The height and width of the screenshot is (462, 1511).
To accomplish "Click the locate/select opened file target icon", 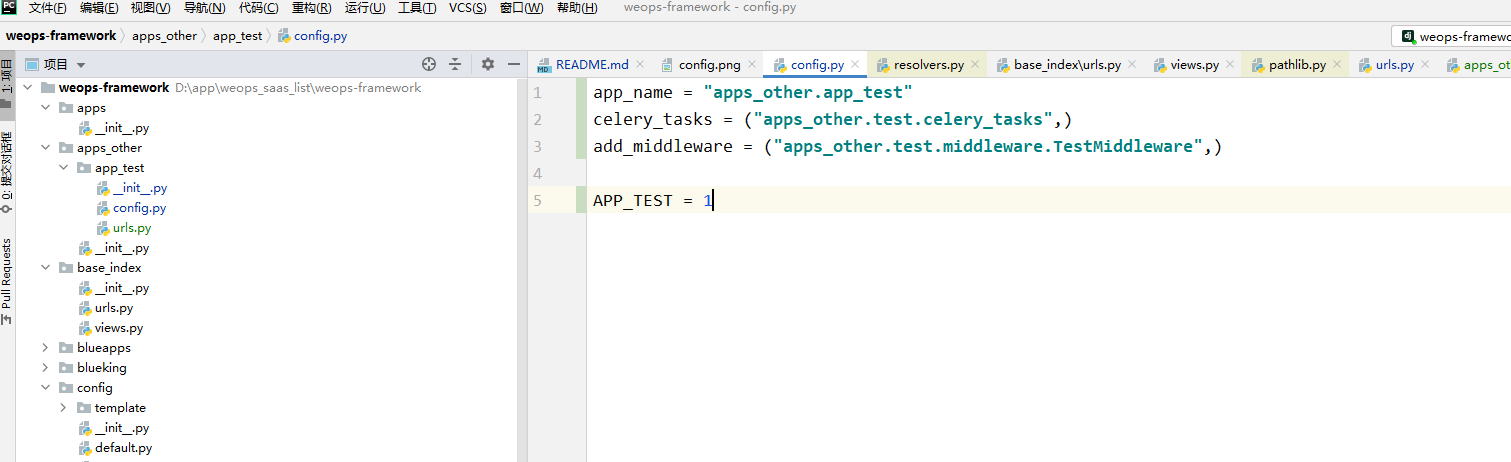I will click(x=429, y=64).
